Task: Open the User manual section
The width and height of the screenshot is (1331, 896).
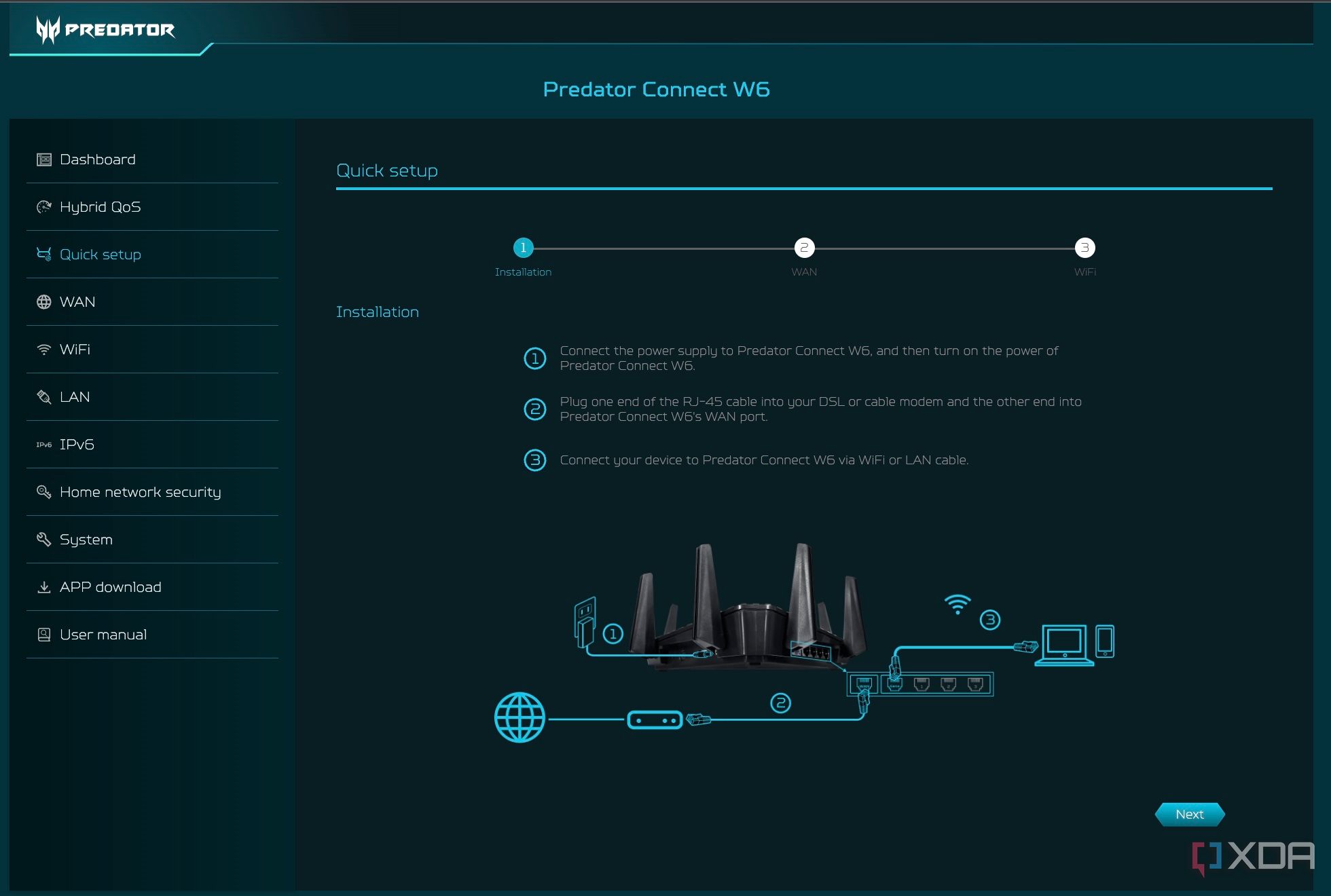Action: 103,634
